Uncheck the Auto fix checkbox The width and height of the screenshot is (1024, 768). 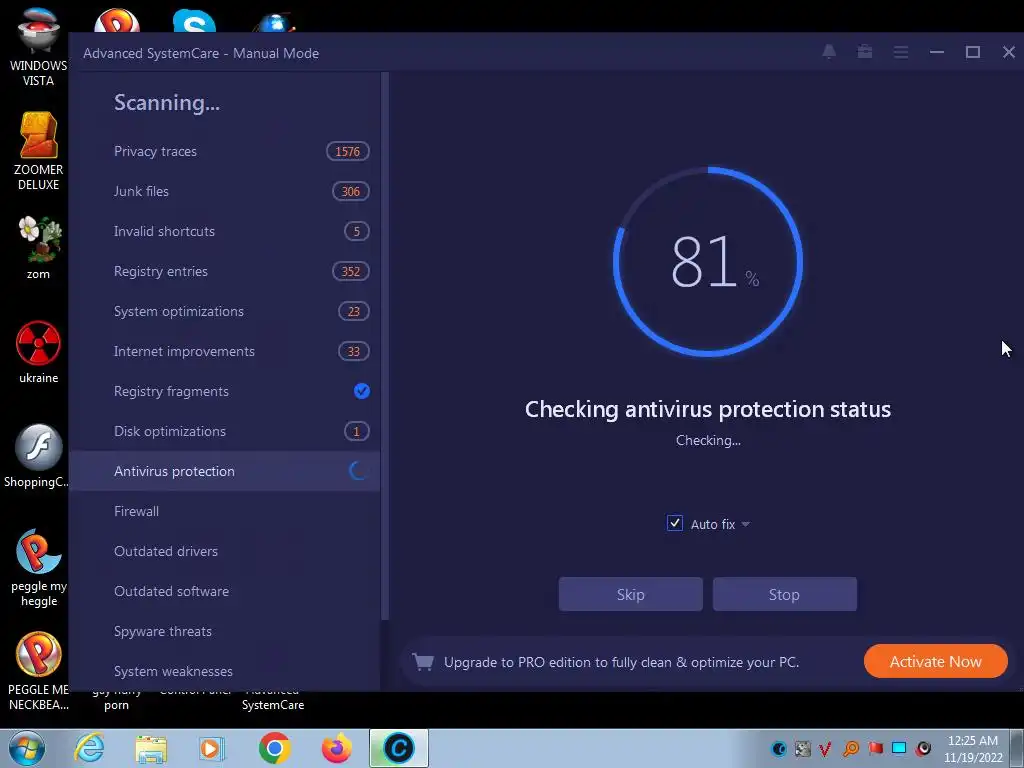point(675,523)
